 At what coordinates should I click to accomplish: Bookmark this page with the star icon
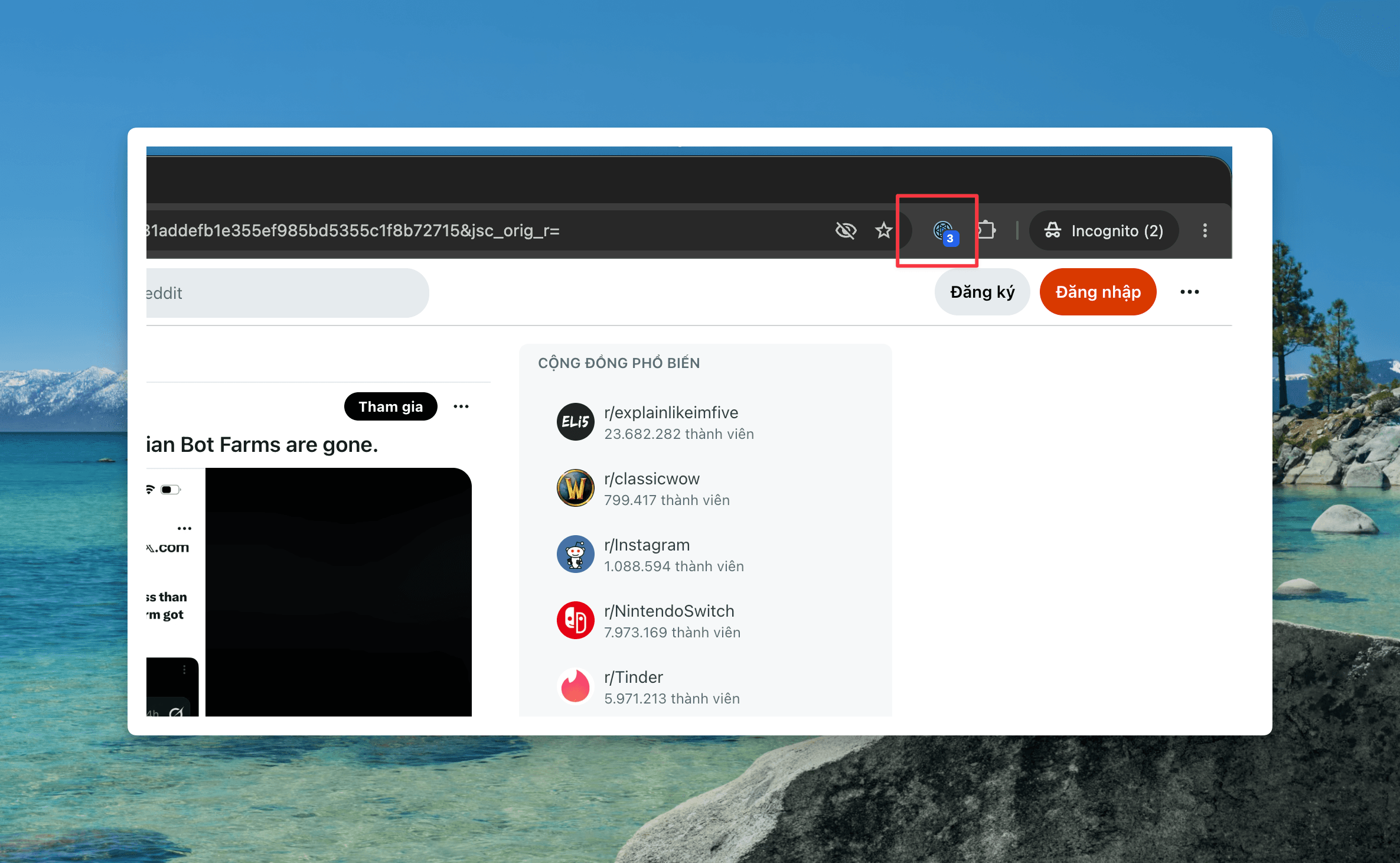click(883, 230)
